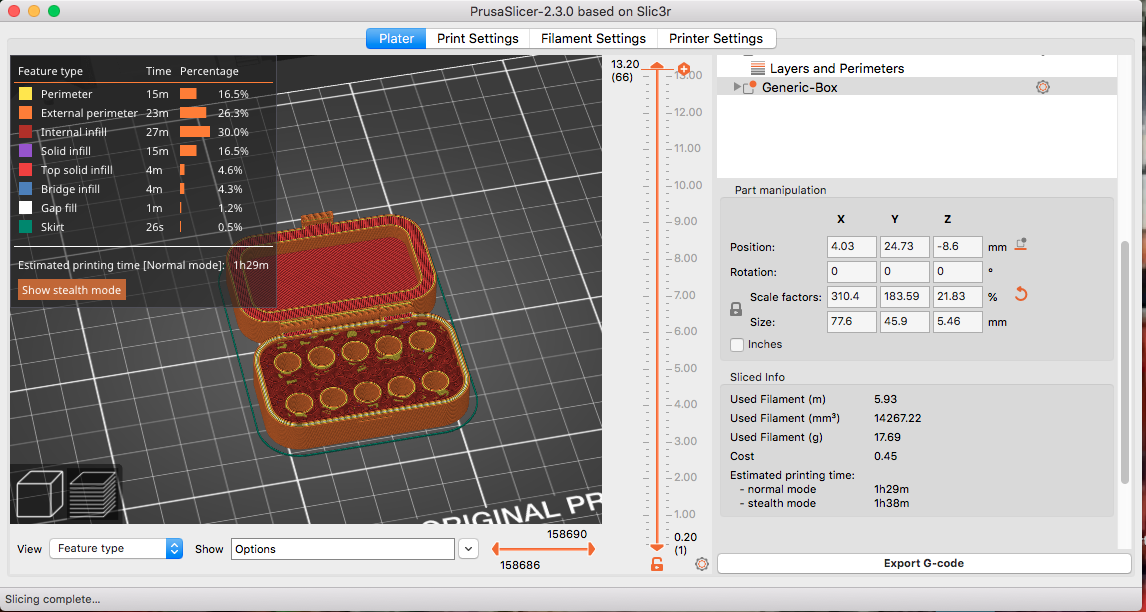
Task: Click the Position Z field
Action: (957, 246)
